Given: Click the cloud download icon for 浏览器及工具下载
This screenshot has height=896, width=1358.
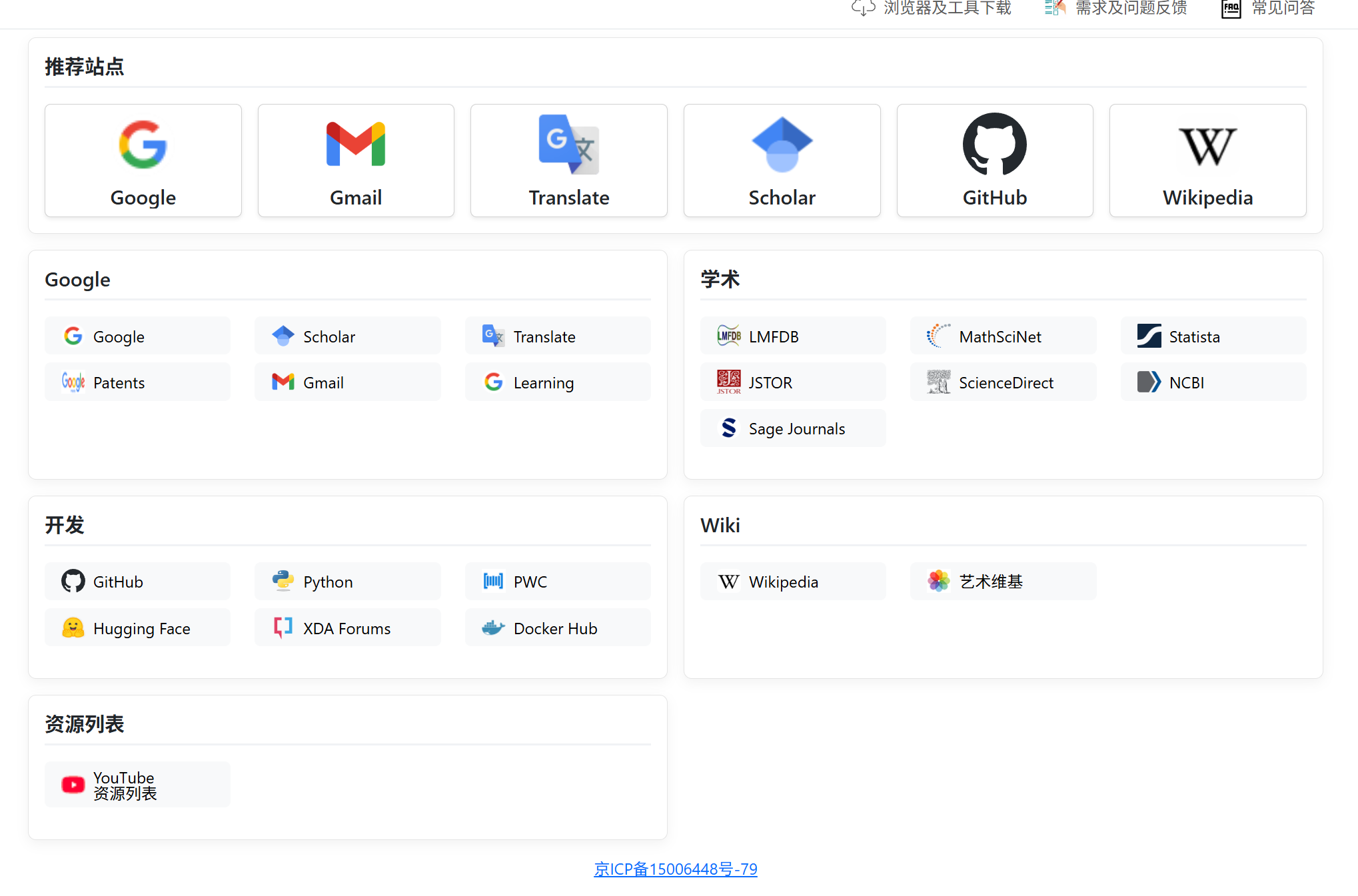Looking at the screenshot, I should [863, 8].
